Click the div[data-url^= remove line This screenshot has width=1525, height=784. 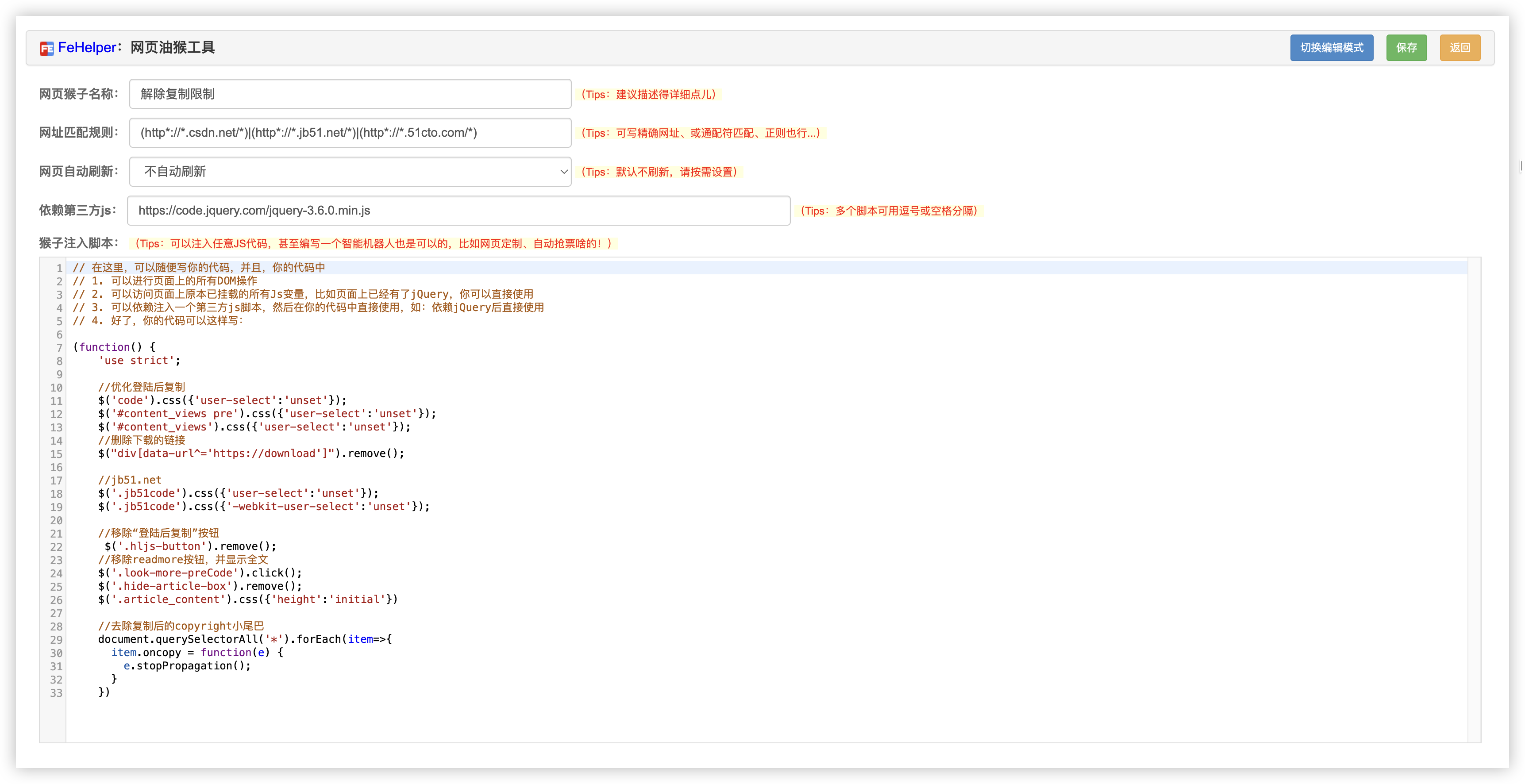click(x=251, y=453)
